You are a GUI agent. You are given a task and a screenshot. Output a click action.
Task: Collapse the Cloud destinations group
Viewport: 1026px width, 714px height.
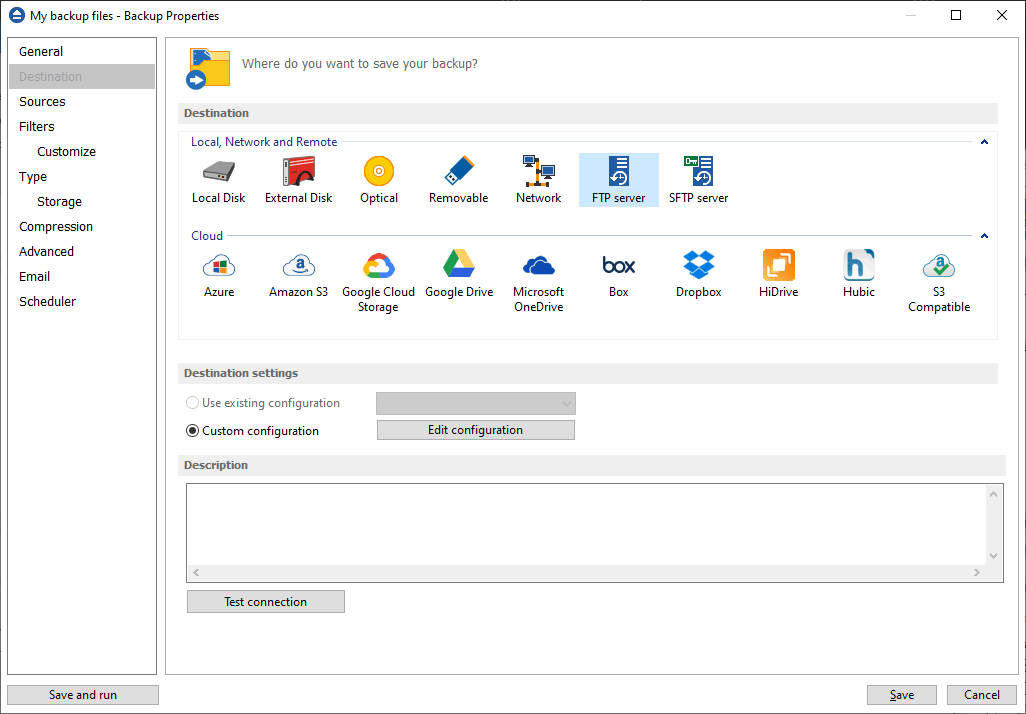(984, 236)
